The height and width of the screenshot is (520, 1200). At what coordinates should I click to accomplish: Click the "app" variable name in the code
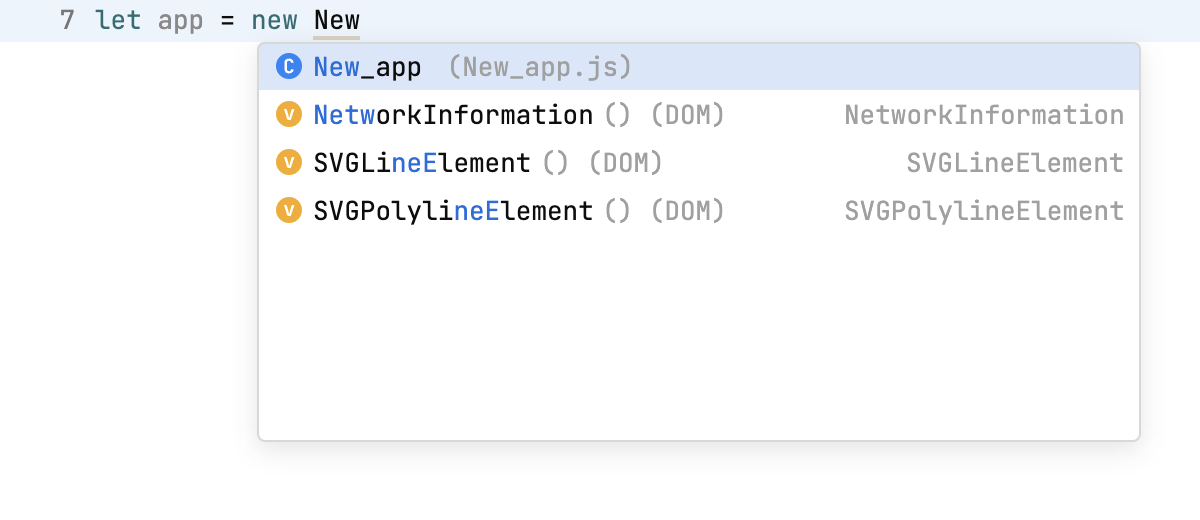pyautogui.click(x=181, y=20)
